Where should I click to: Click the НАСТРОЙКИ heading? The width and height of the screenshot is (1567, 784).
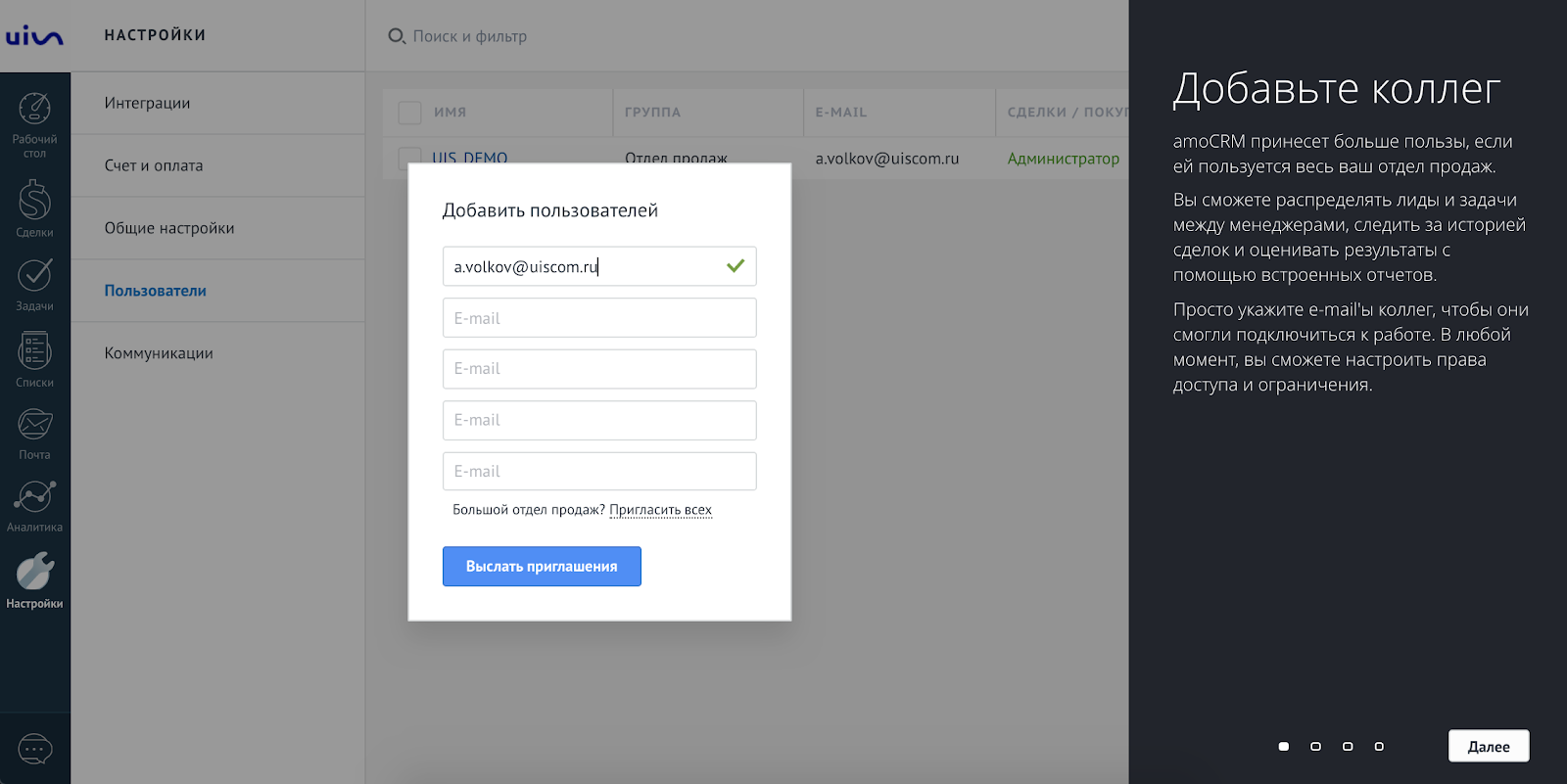tap(156, 35)
